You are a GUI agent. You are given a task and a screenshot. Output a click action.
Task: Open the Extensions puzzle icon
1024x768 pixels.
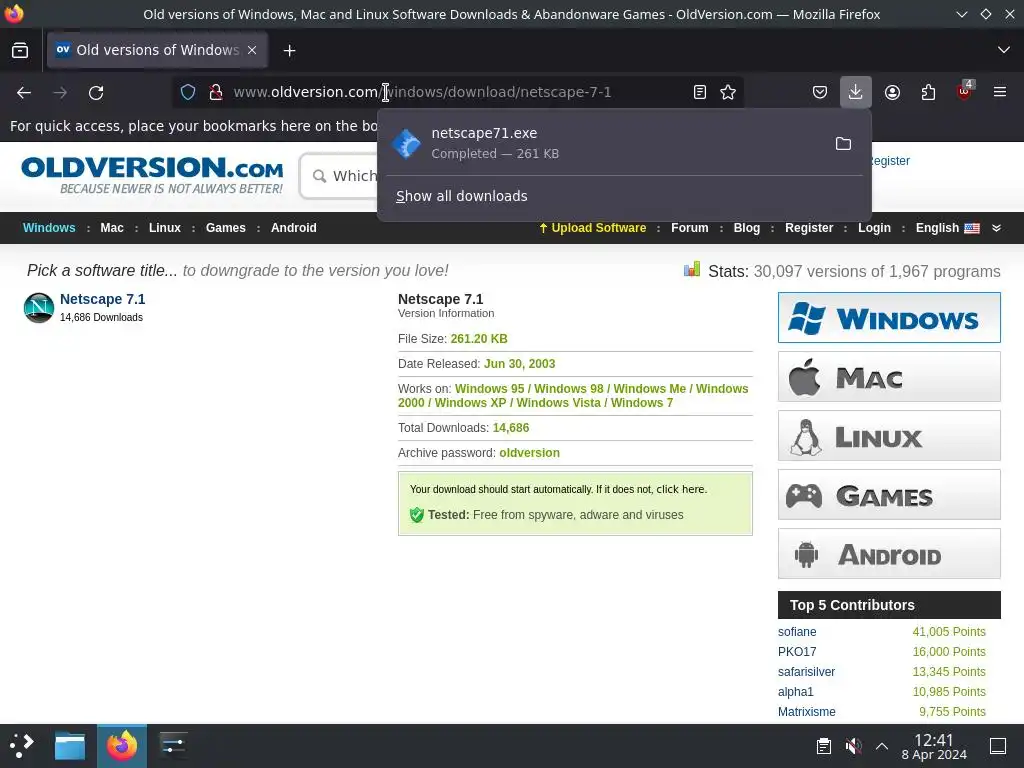[928, 92]
